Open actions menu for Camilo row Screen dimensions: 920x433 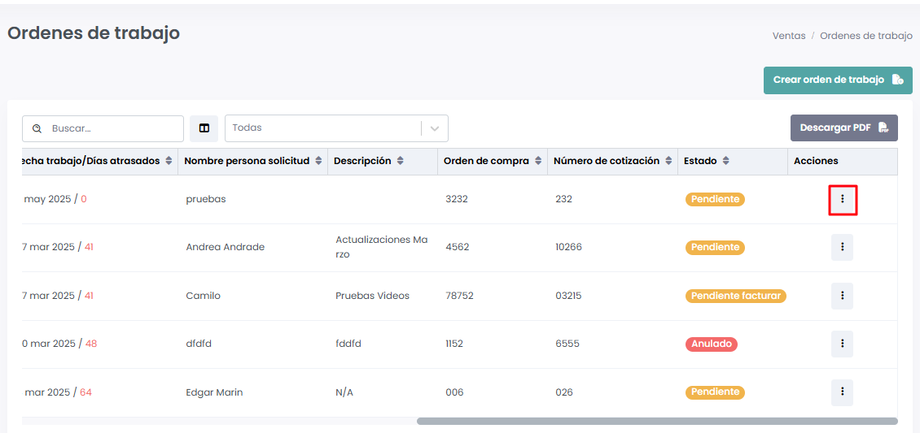coord(842,295)
